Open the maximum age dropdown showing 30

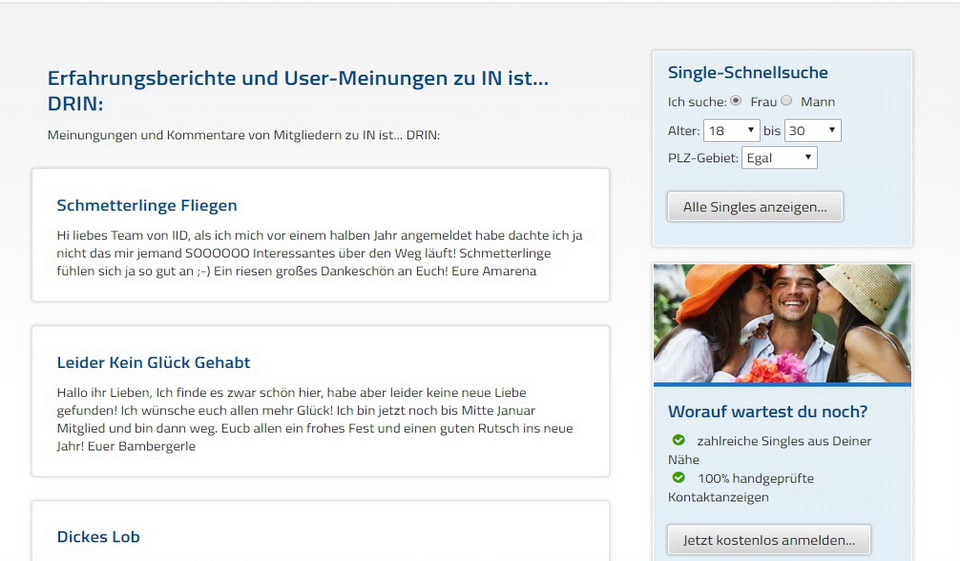813,131
